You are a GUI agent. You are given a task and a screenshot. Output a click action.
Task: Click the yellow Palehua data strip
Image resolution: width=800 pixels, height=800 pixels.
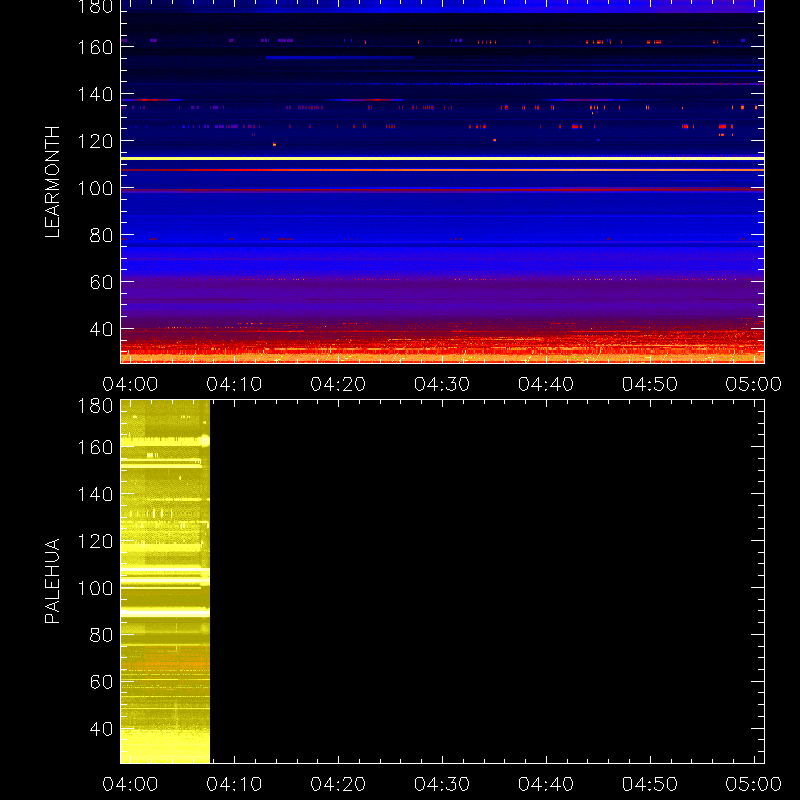tap(165, 582)
